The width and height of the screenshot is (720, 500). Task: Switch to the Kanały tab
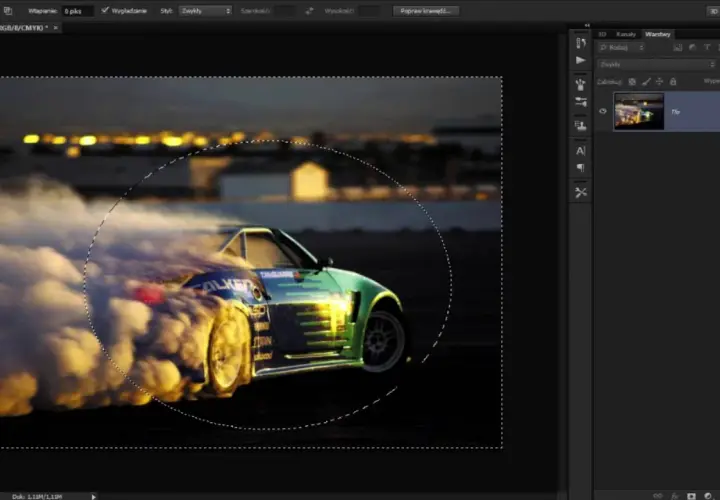point(625,34)
